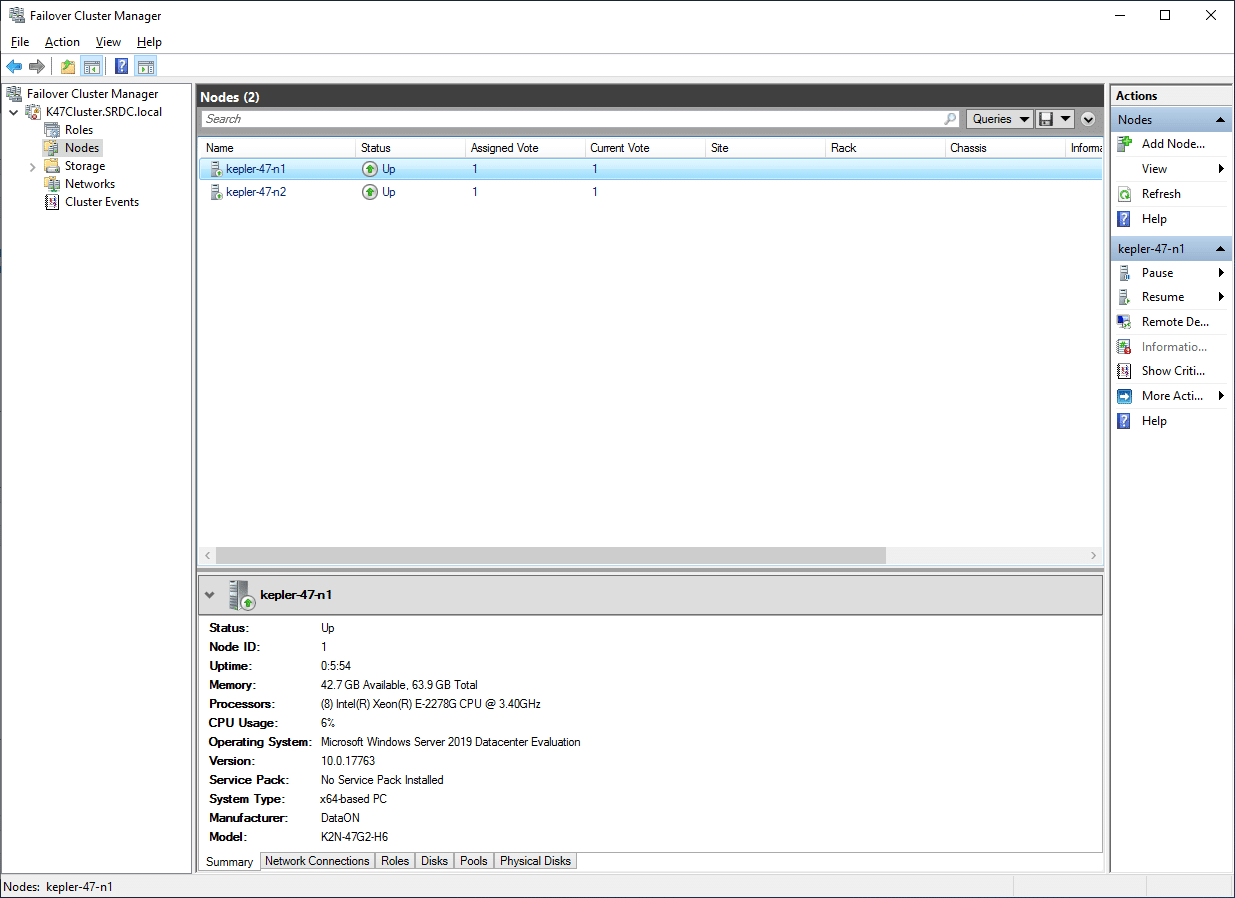Collapse the Nodes section in Actions pane
The image size is (1235, 898).
click(x=1221, y=120)
